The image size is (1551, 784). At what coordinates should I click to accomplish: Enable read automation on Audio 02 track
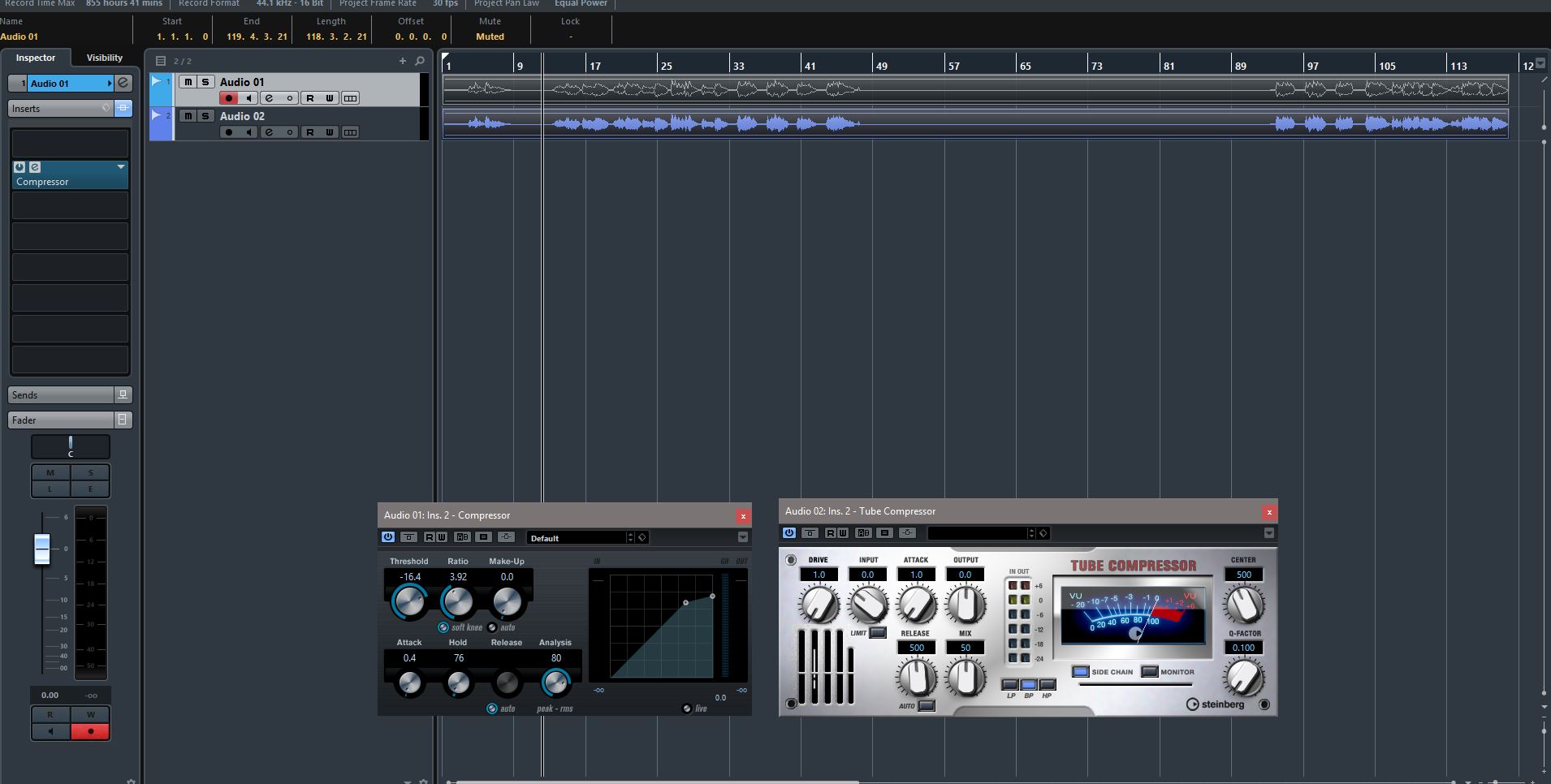coord(309,132)
